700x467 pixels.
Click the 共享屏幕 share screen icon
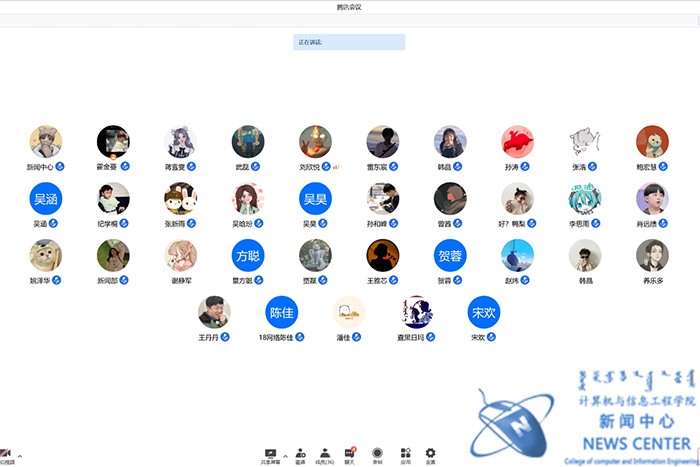pos(269,453)
